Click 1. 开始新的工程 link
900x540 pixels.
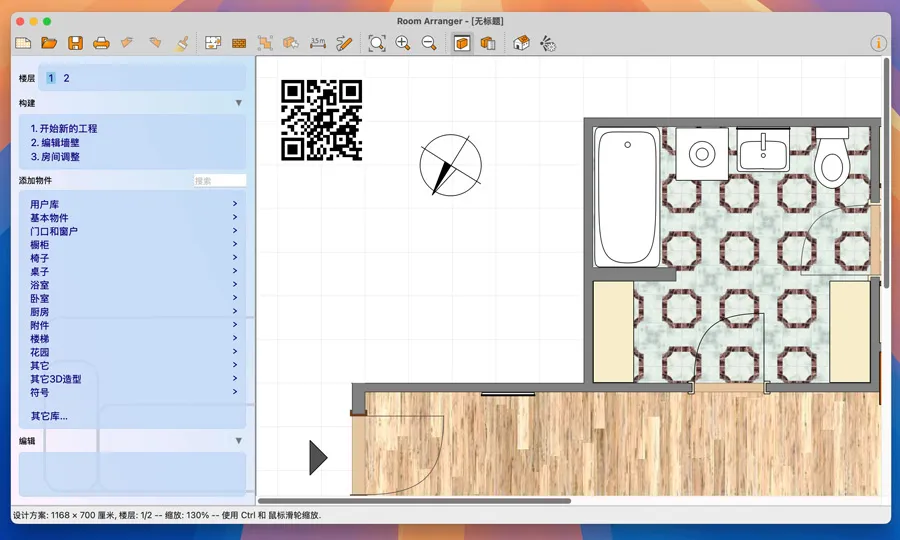[64, 129]
